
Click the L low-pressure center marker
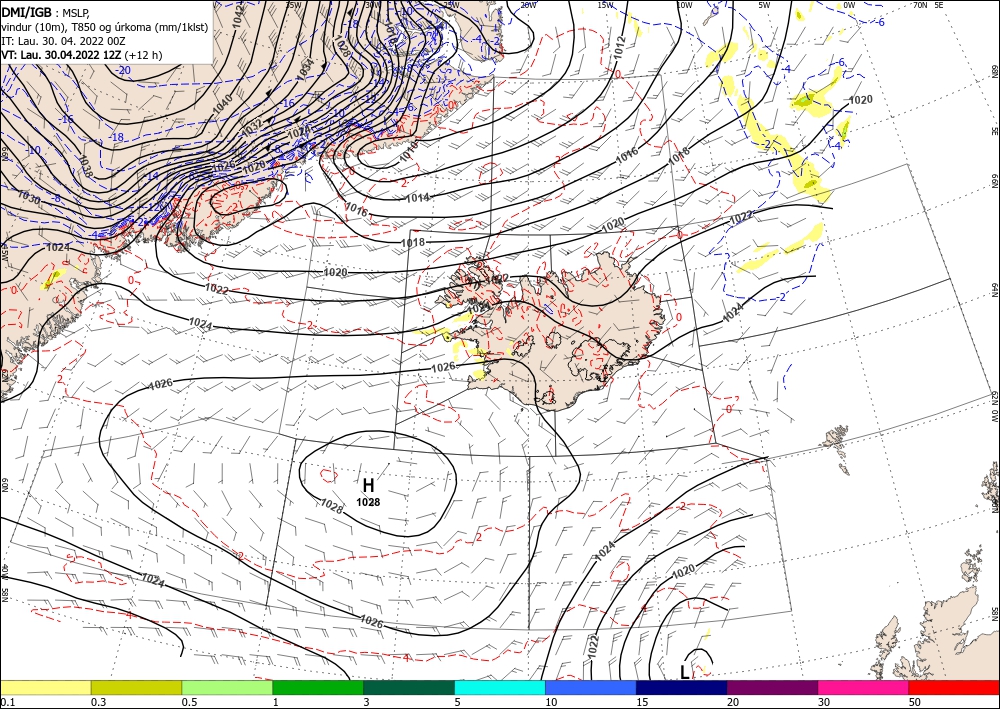pyautogui.click(x=684, y=672)
